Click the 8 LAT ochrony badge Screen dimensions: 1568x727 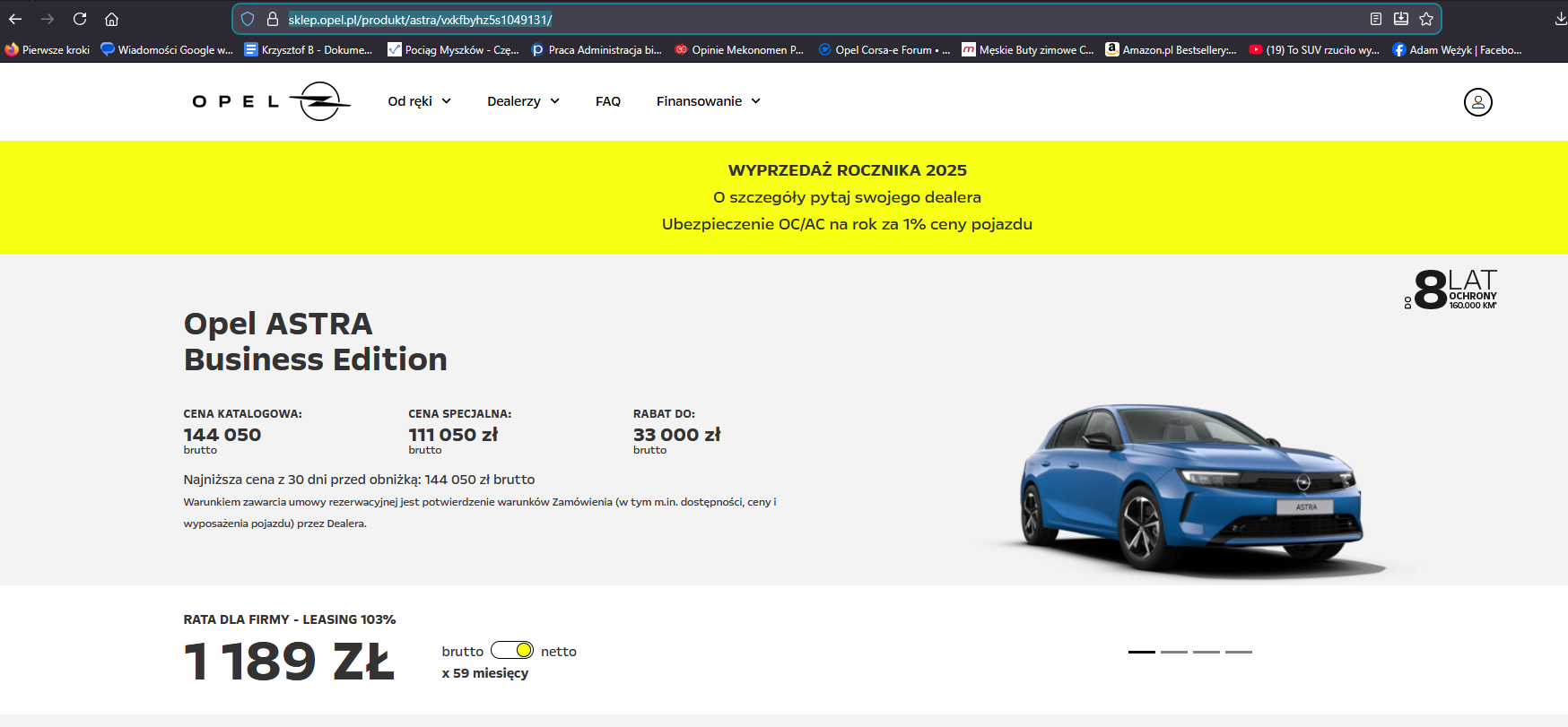point(1451,290)
